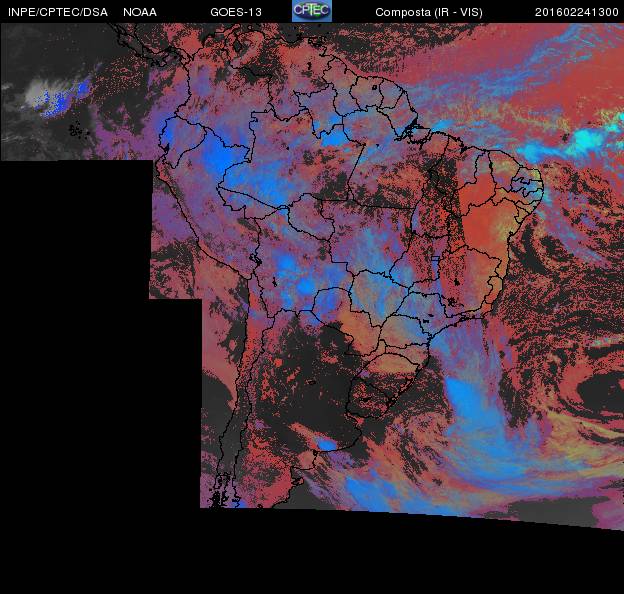Image resolution: width=624 pixels, height=594 pixels.
Task: Click the NOAA label in header
Action: (x=140, y=12)
